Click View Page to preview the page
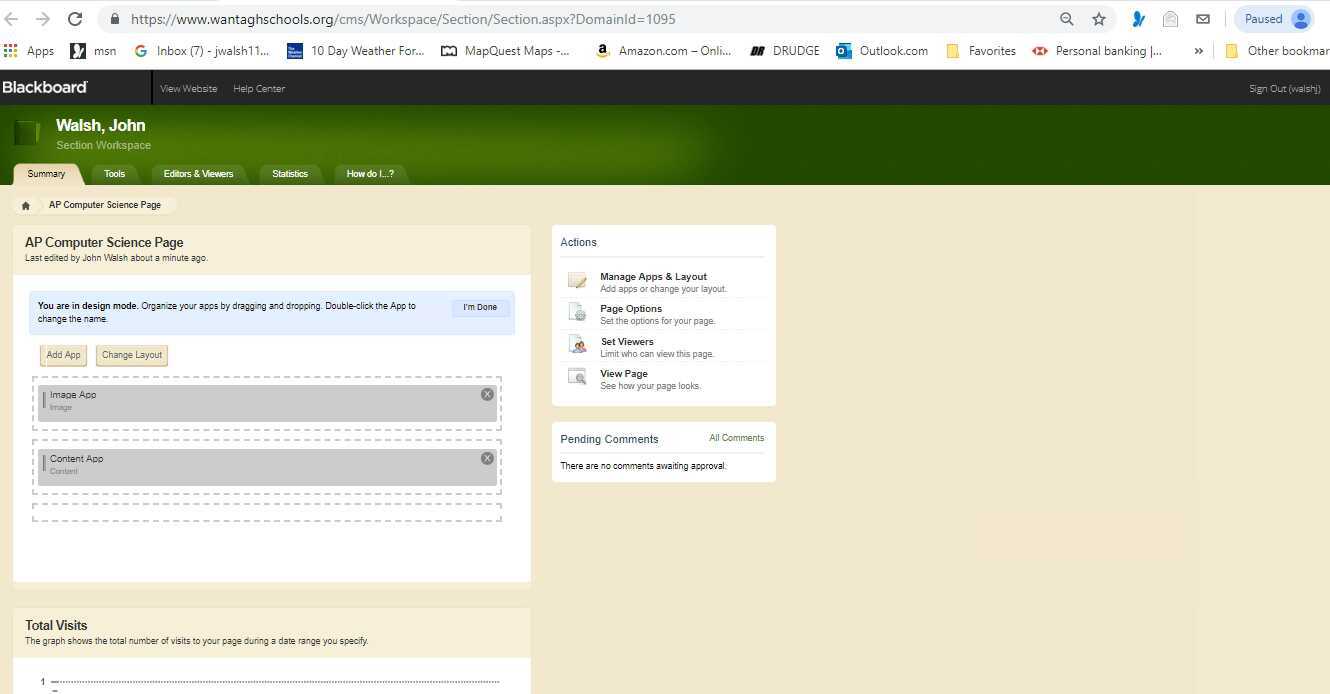This screenshot has height=694, width=1330. [x=623, y=373]
